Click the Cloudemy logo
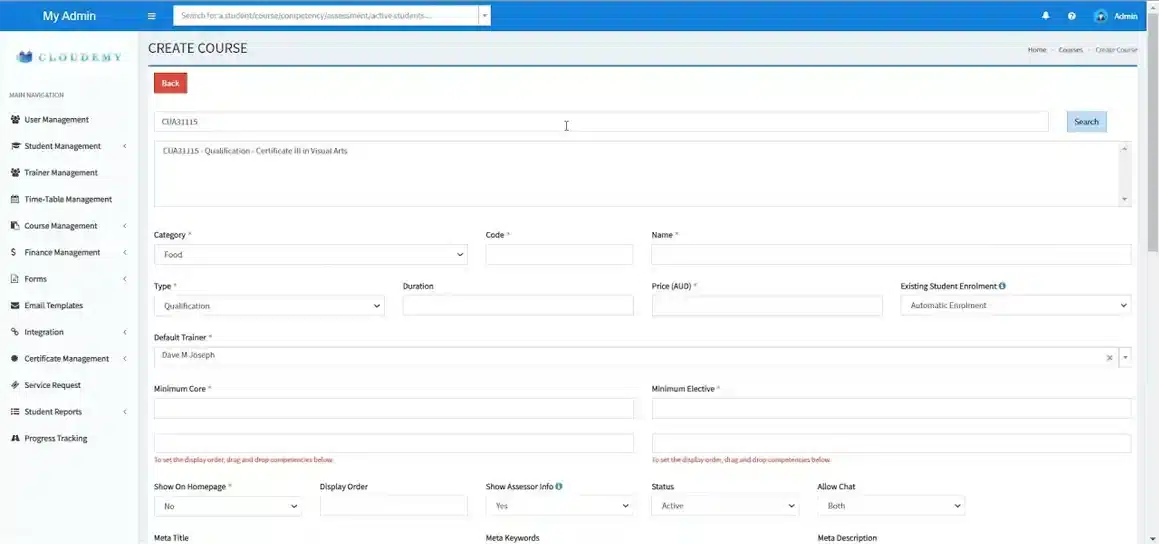Viewport: 1159px width, 544px height. tap(69, 57)
